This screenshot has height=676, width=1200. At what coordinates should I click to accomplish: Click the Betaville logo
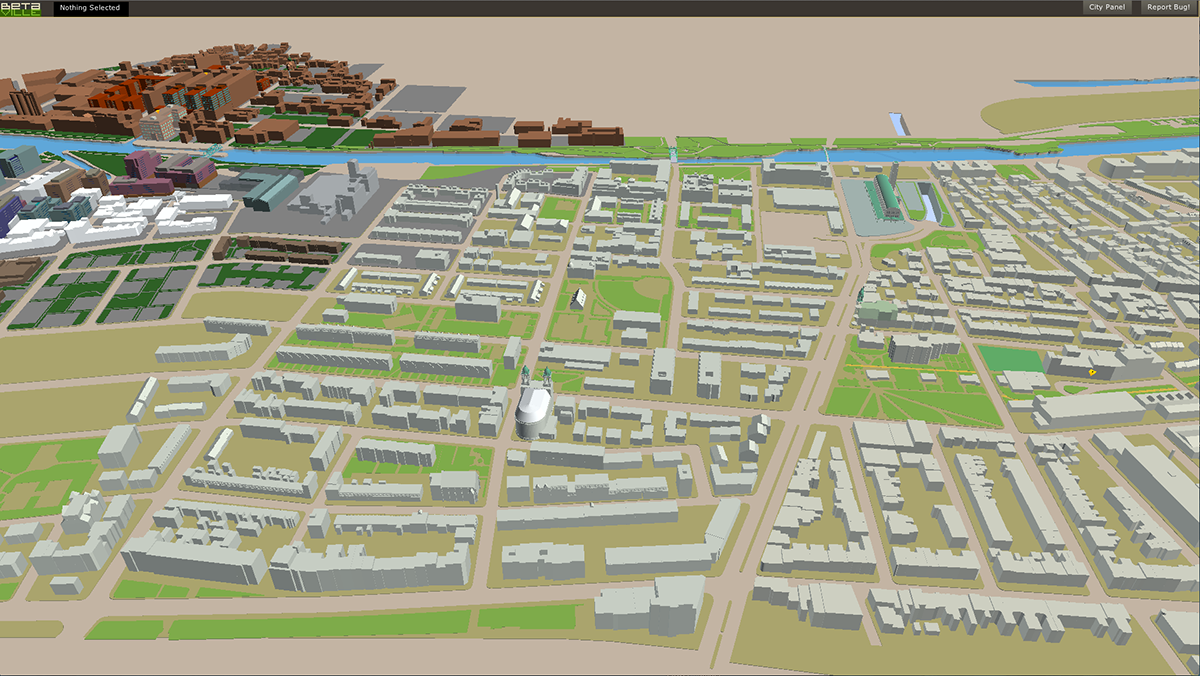click(22, 8)
